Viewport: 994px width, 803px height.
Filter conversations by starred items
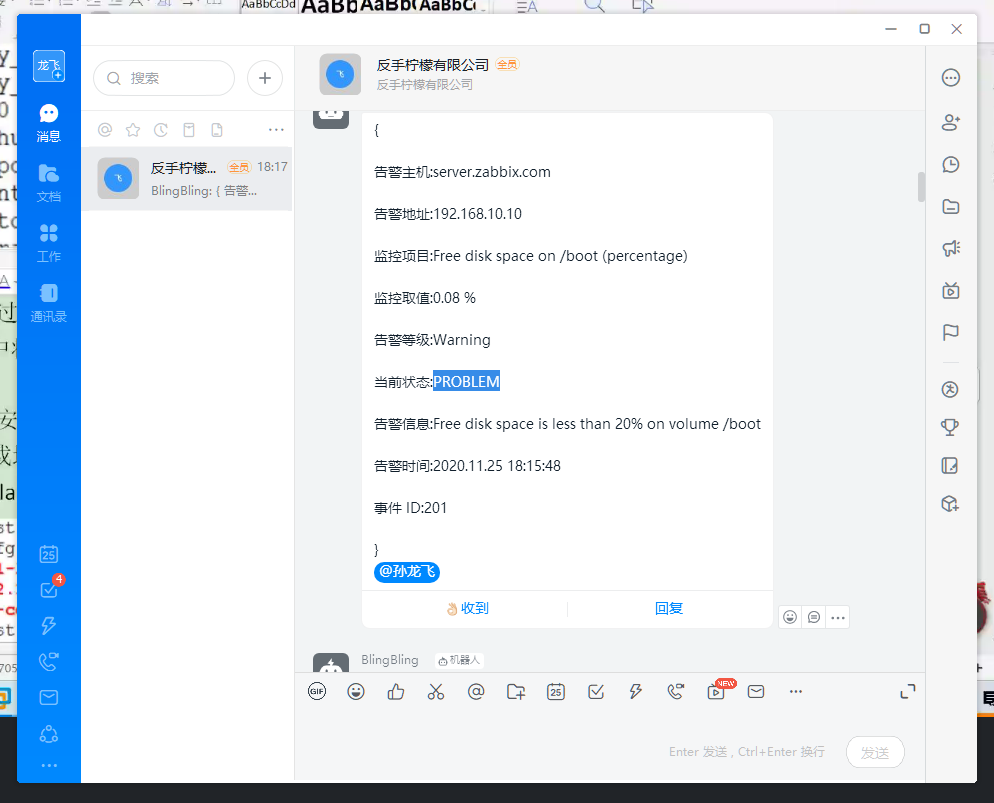click(132, 130)
